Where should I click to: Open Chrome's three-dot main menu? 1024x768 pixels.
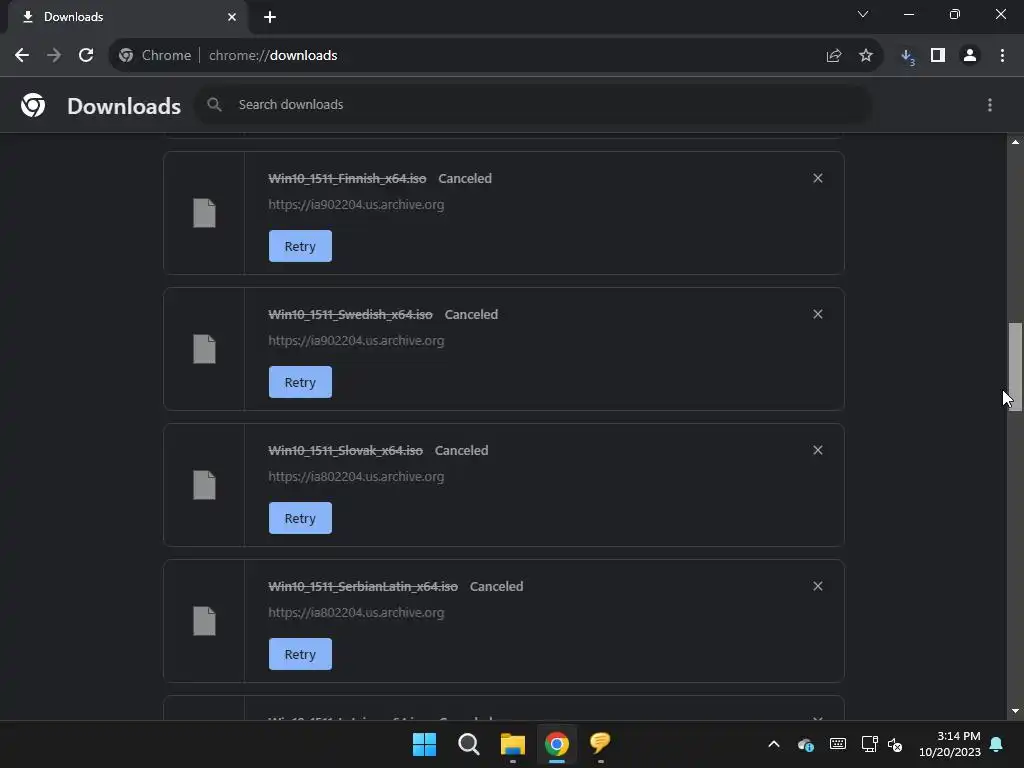tap(1002, 56)
